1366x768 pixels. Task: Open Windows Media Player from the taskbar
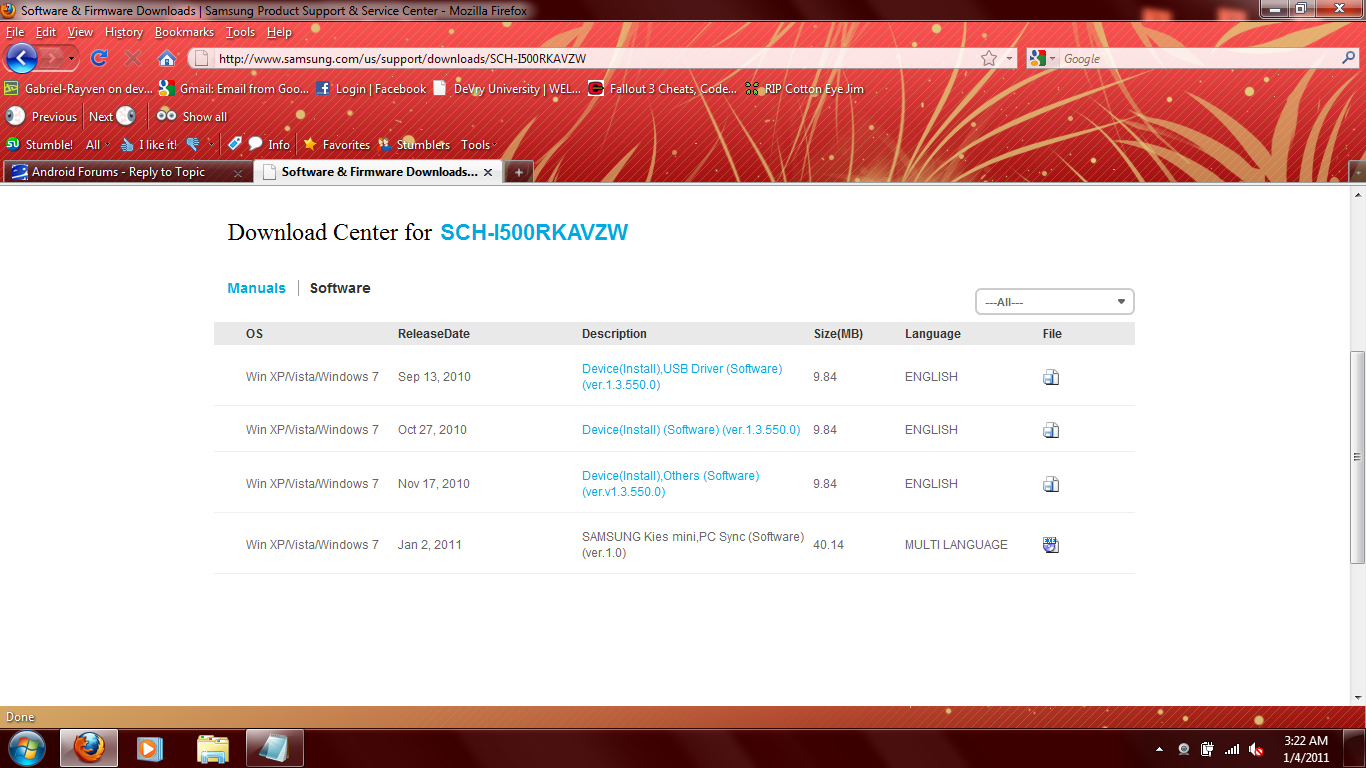tap(149, 747)
